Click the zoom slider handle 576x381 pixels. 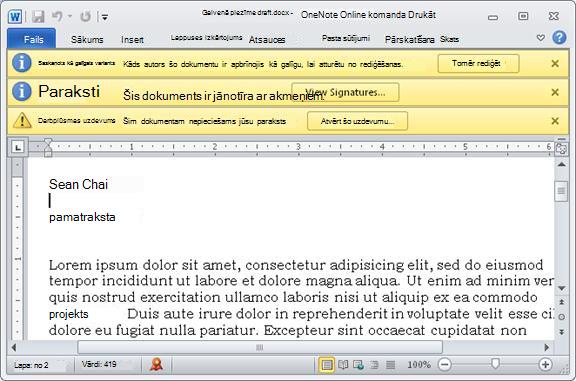click(495, 364)
